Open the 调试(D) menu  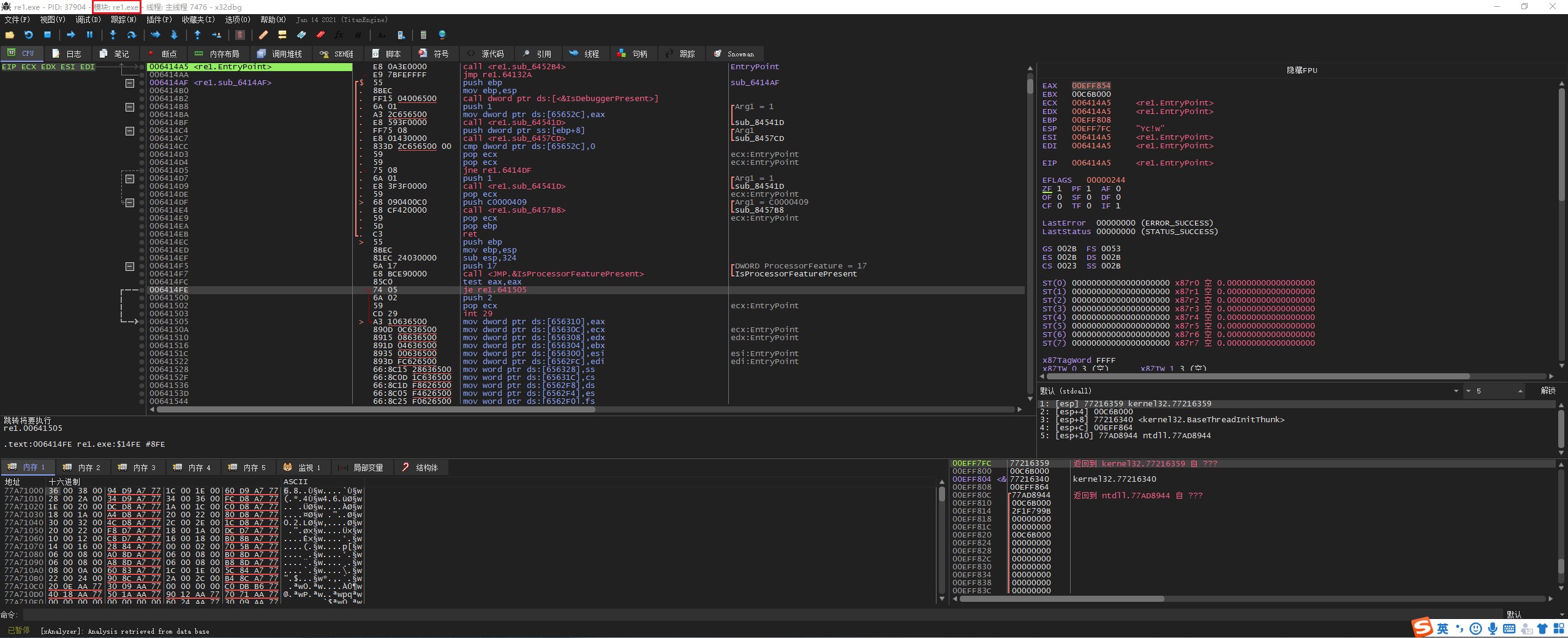click(88, 20)
